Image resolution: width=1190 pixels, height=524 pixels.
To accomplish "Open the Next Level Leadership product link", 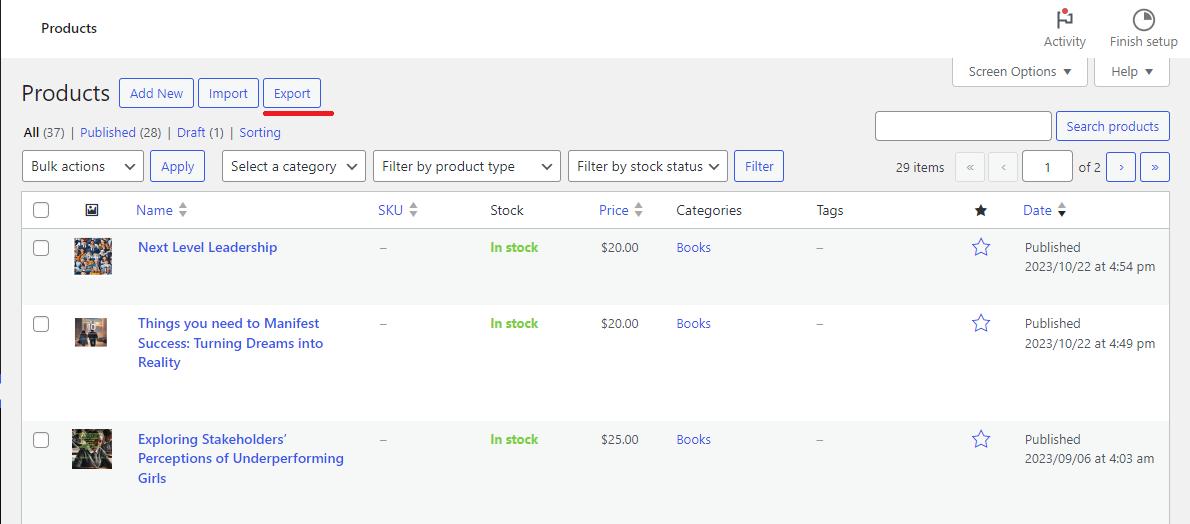I will [x=207, y=247].
